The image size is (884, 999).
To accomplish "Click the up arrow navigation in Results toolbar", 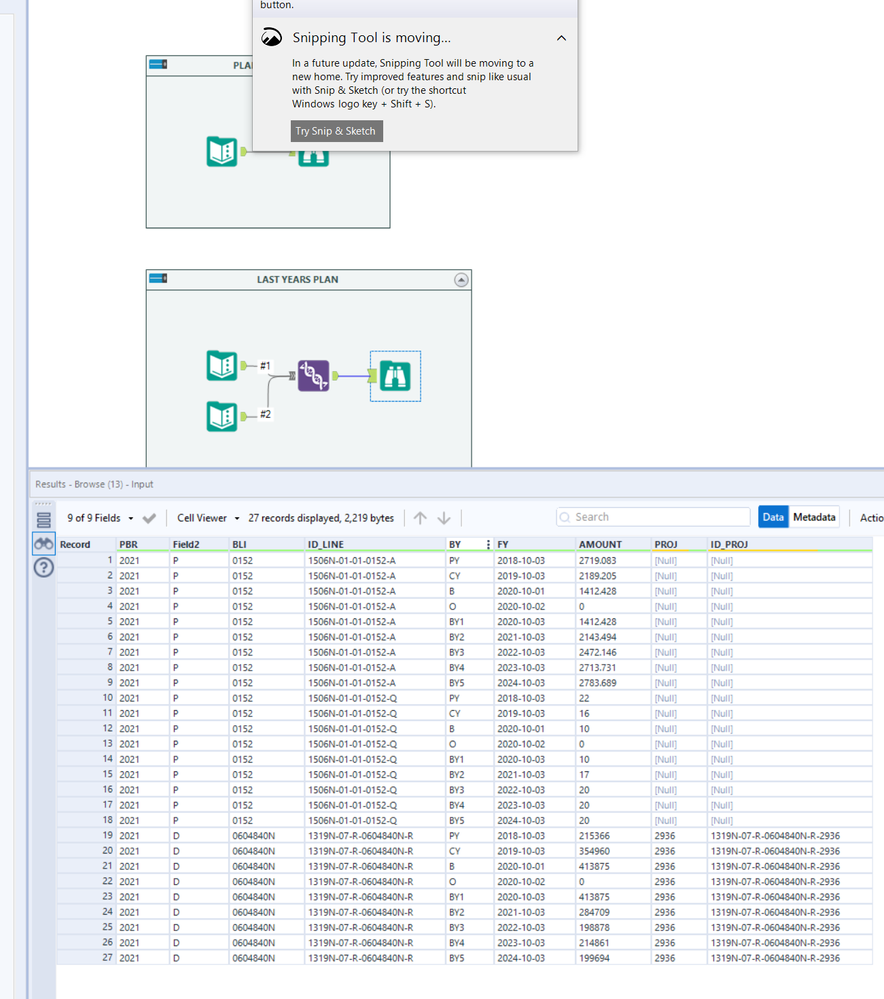I will tap(419, 518).
